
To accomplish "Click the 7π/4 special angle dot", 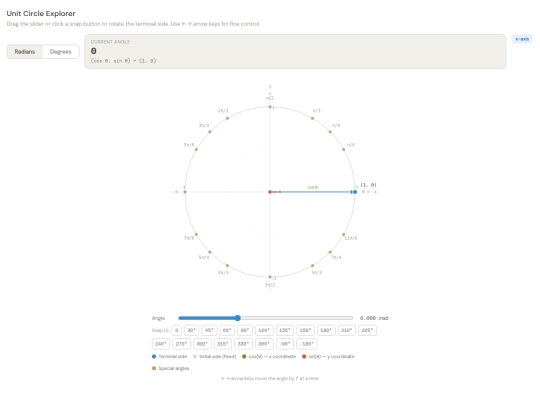I will [330, 252].
